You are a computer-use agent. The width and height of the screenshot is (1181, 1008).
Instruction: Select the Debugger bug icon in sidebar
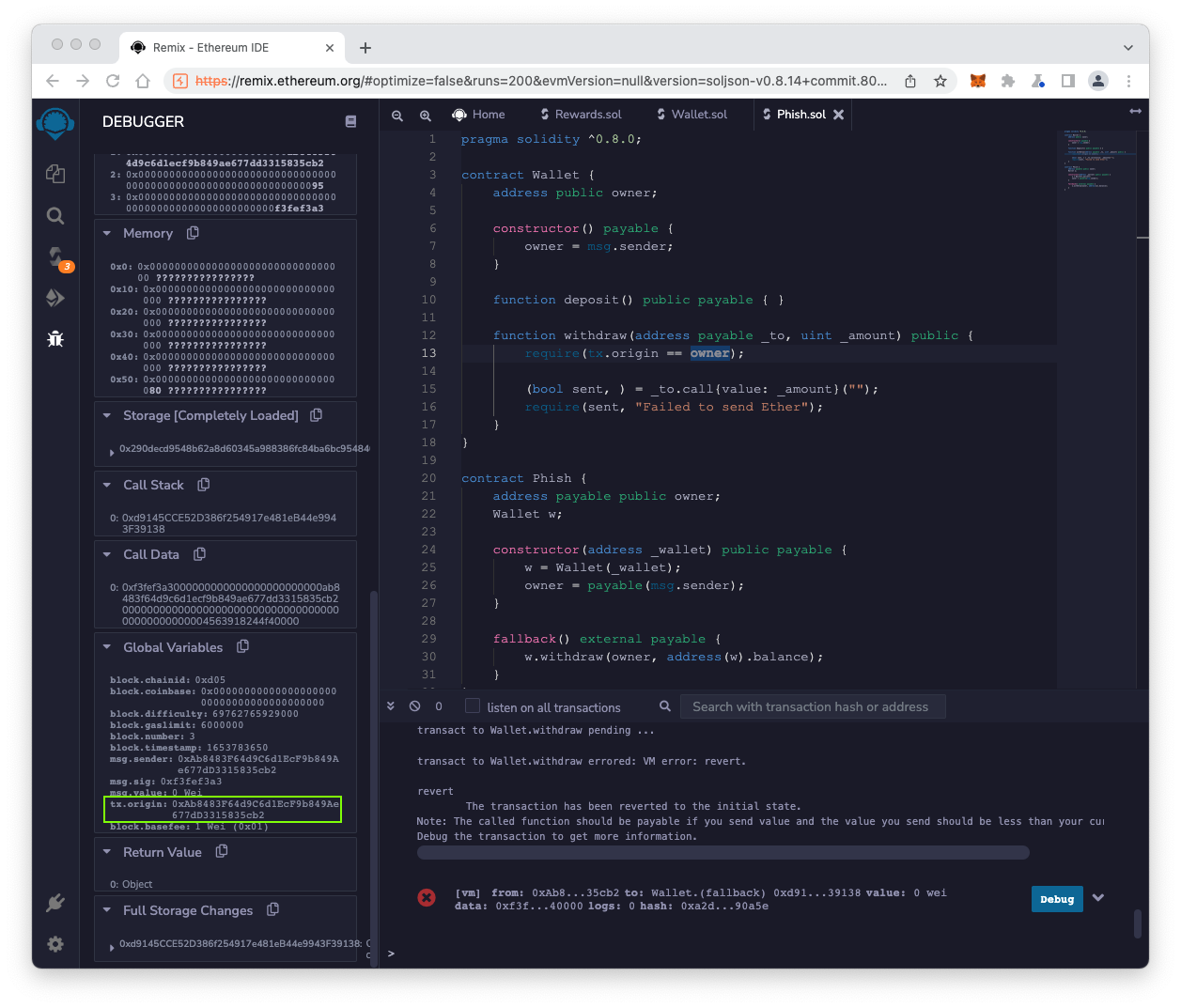point(55,338)
